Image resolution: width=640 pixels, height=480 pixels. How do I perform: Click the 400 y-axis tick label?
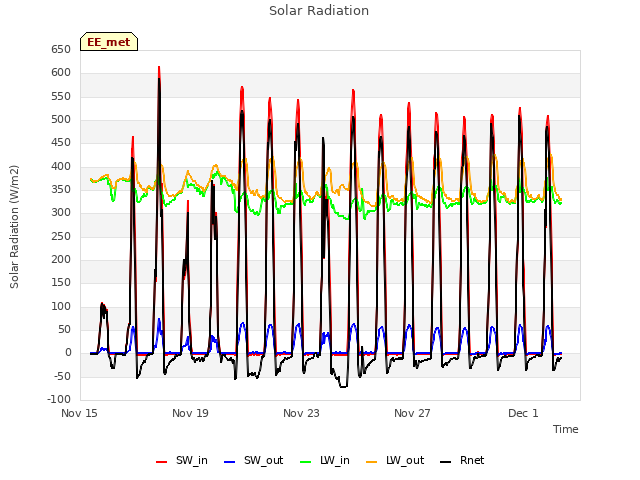click(61, 167)
